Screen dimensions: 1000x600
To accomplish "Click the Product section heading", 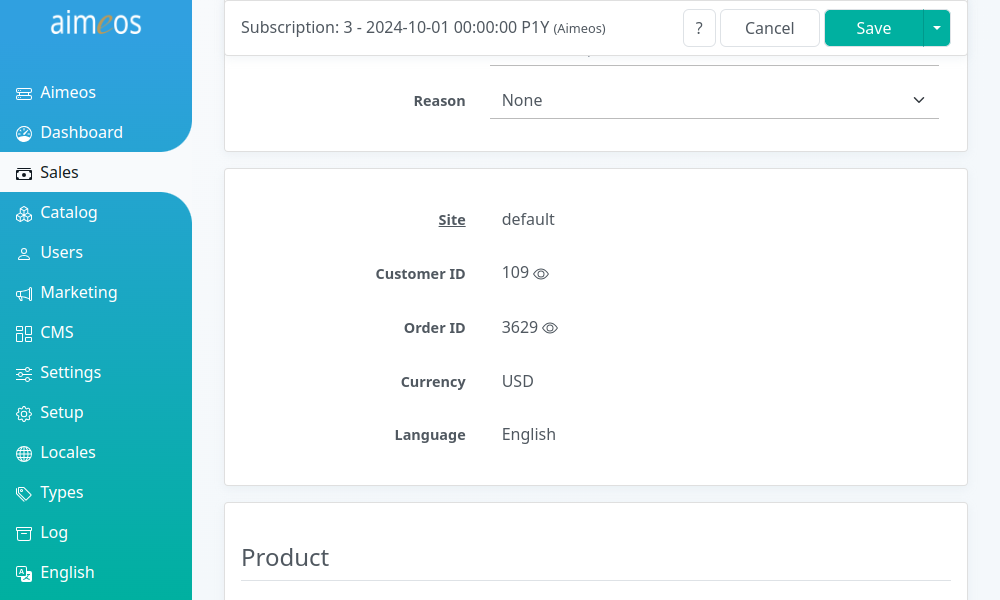I will 285,557.
